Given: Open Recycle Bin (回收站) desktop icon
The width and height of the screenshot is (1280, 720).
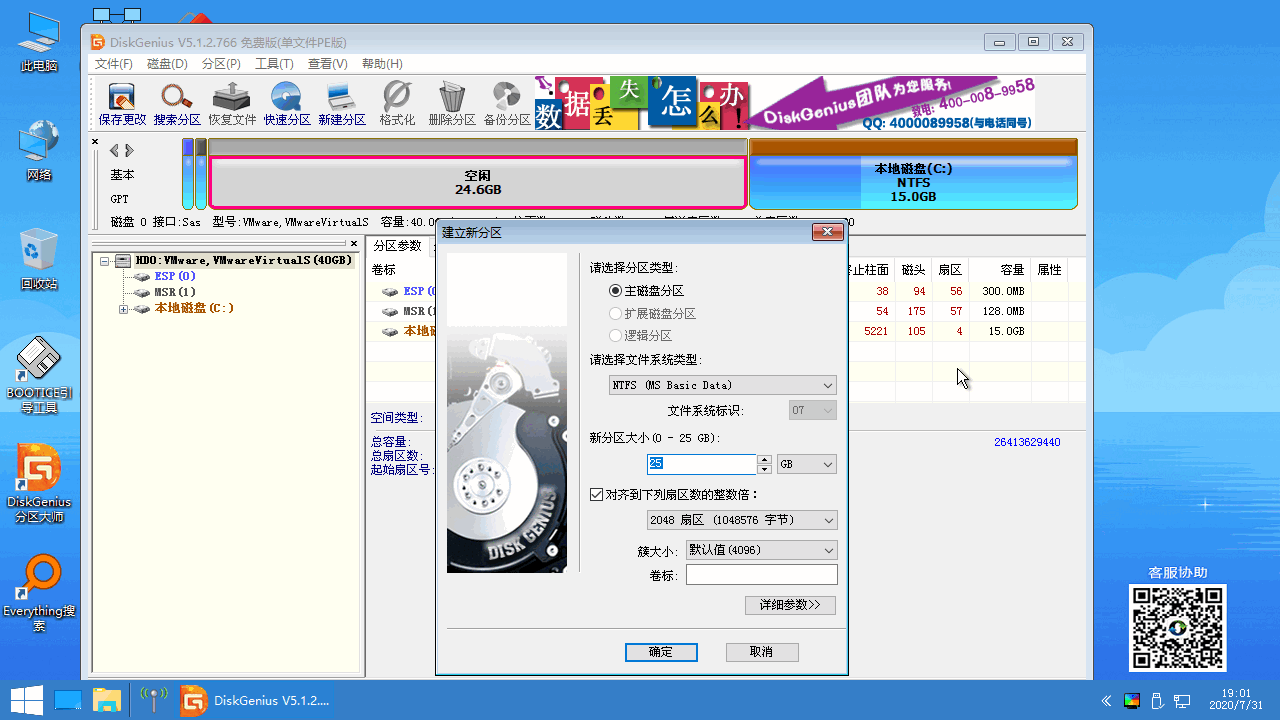Looking at the screenshot, I should click(39, 259).
